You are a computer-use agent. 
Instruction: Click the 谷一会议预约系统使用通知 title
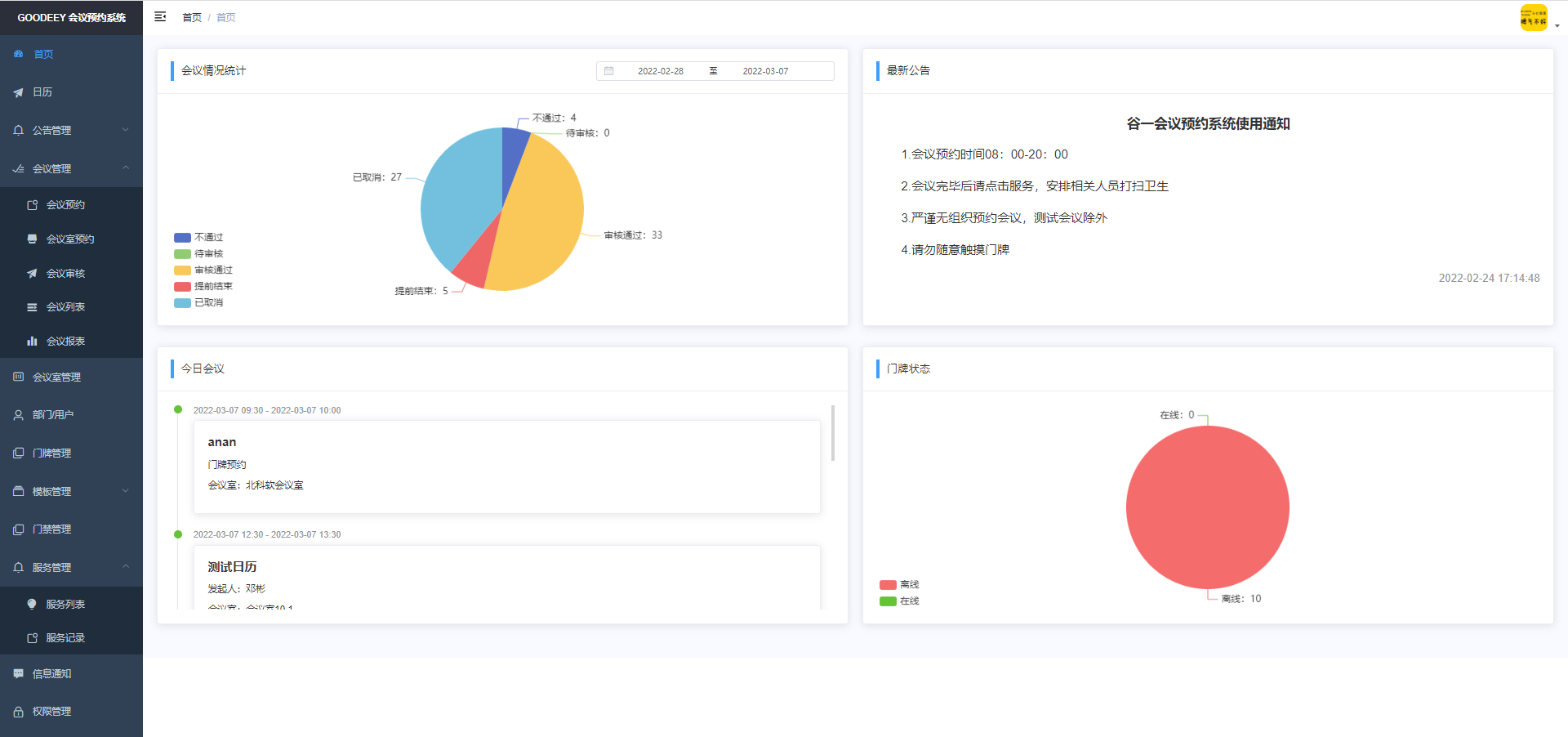click(x=1208, y=123)
